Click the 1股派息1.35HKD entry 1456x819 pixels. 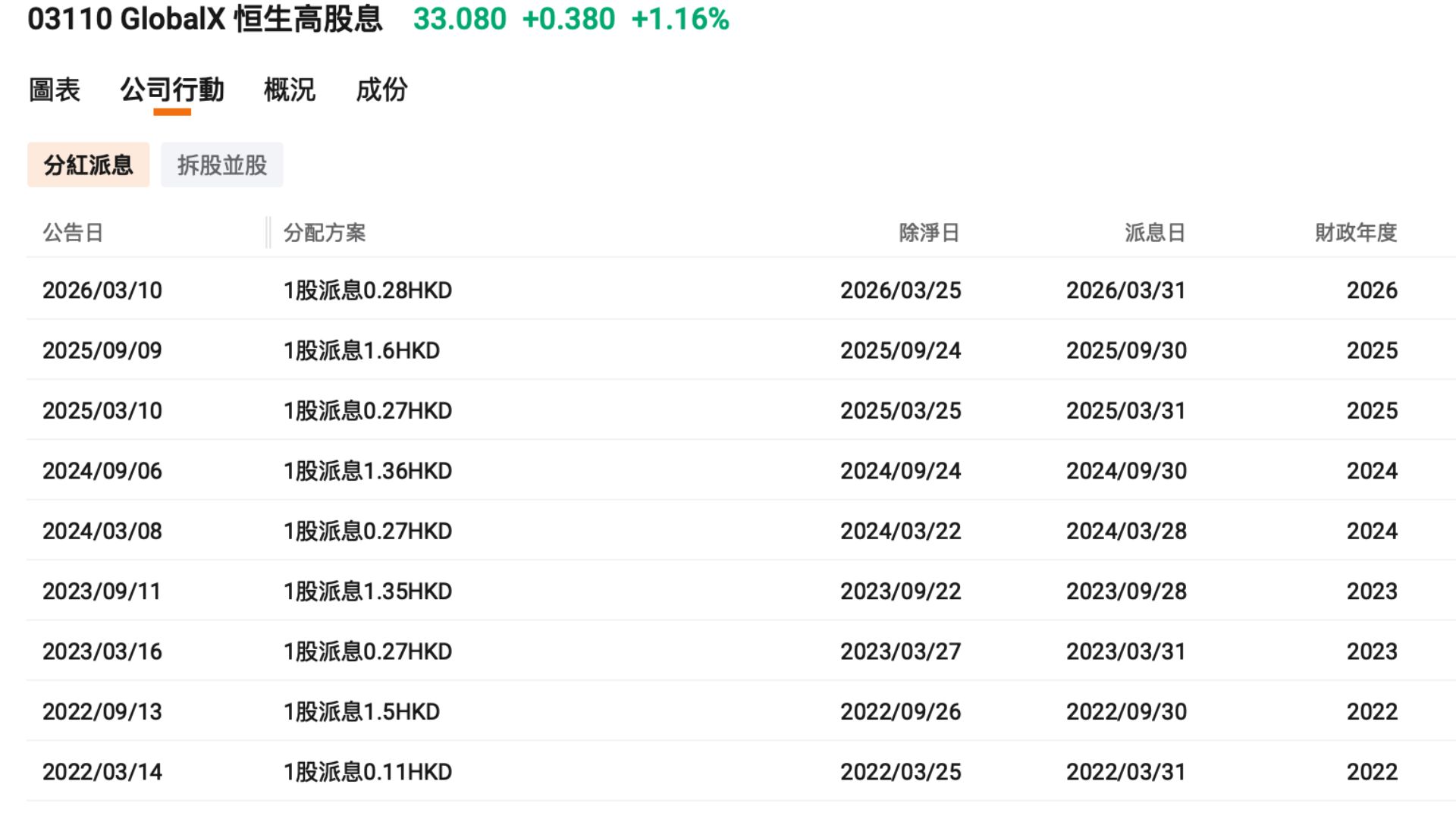368,591
